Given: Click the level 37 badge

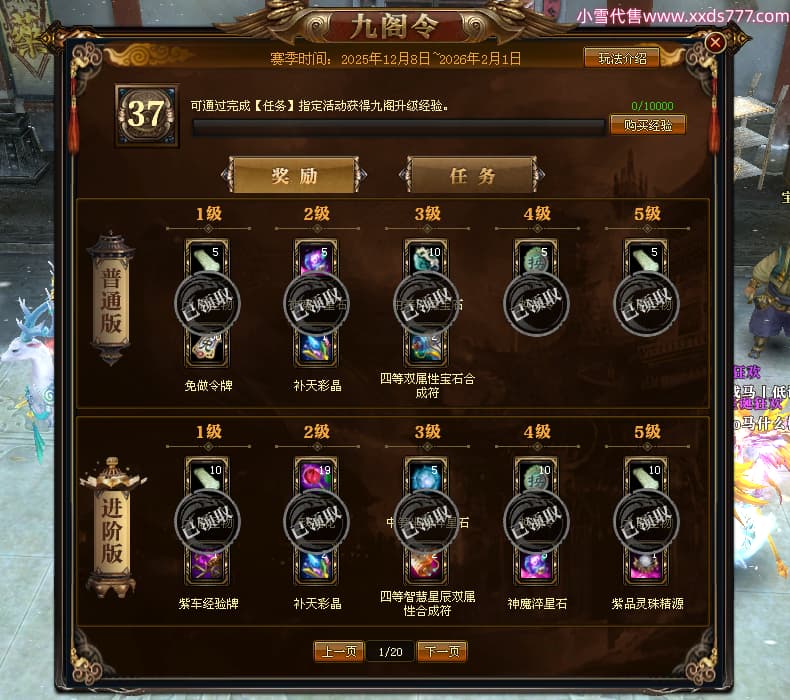Looking at the screenshot, I should (x=147, y=115).
